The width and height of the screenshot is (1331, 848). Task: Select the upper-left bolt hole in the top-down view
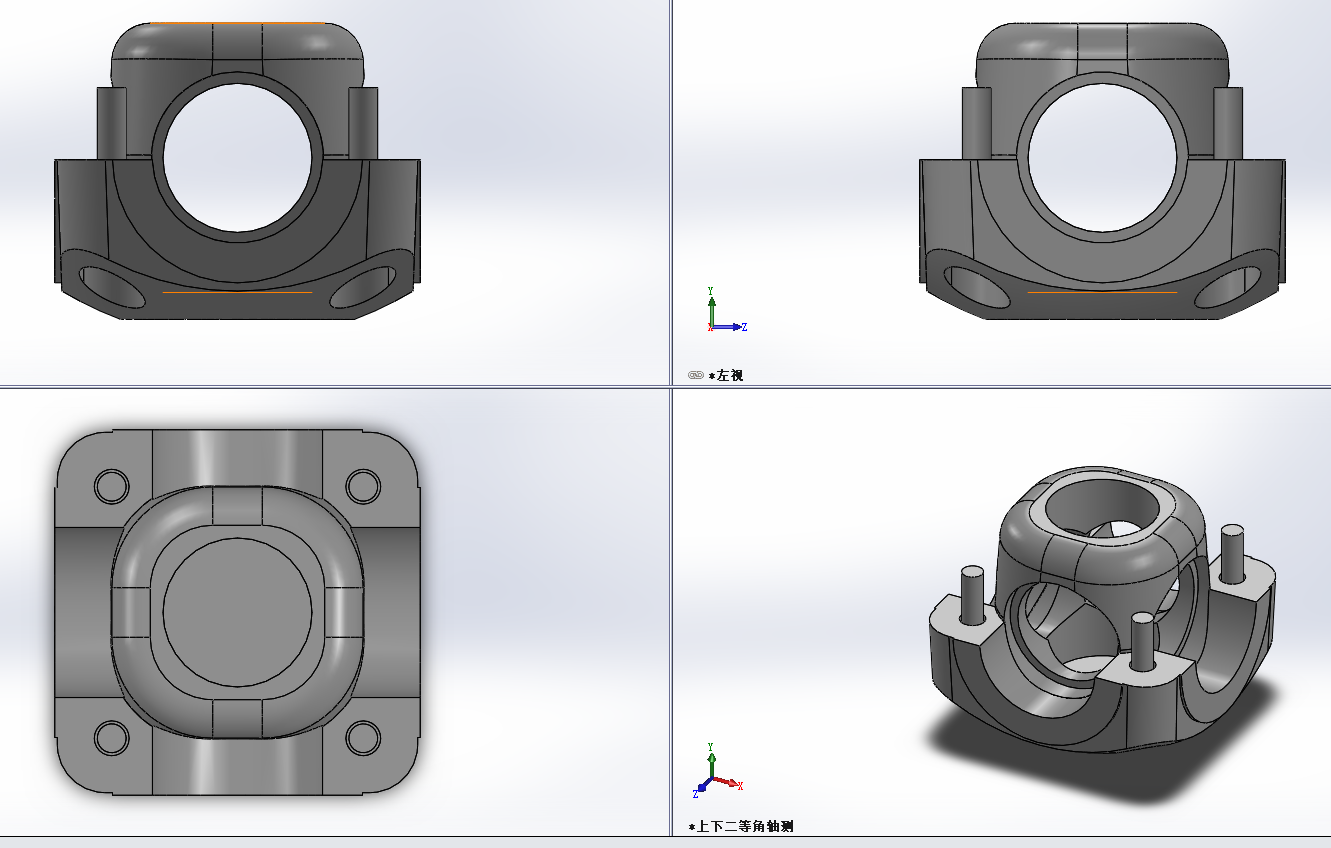coord(112,487)
